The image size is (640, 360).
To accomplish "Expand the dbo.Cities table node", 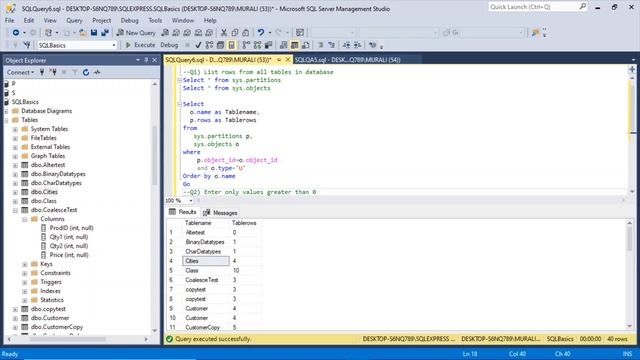I will pos(15,192).
